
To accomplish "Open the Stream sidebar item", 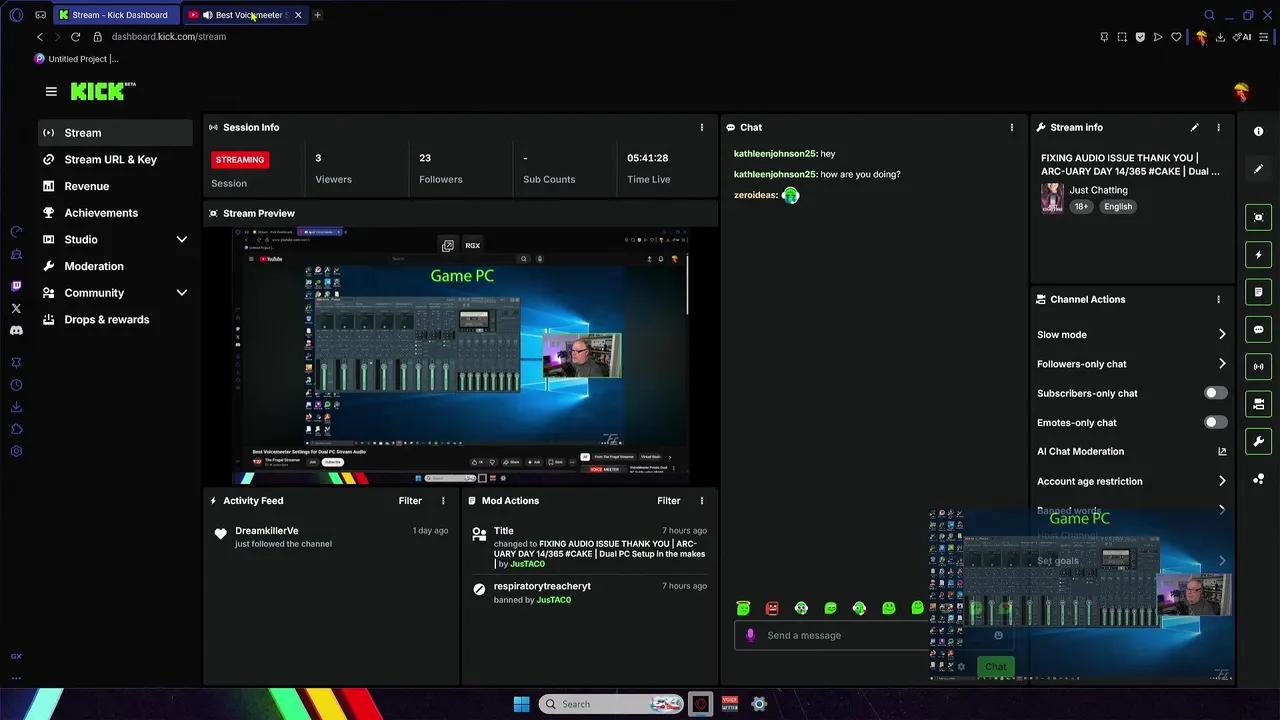I will (x=115, y=132).
